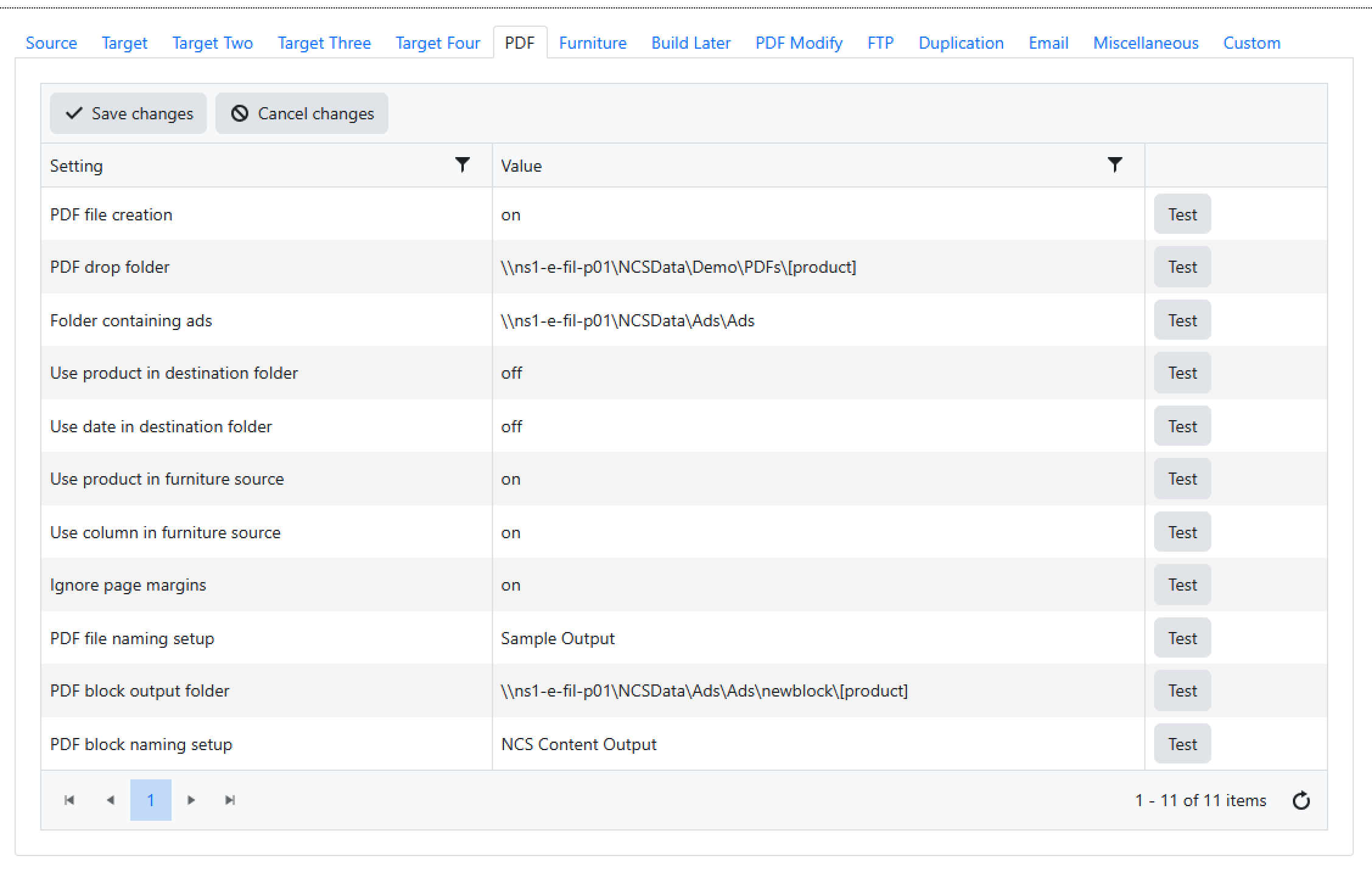Edit the Folder containing ads path value

[627, 321]
